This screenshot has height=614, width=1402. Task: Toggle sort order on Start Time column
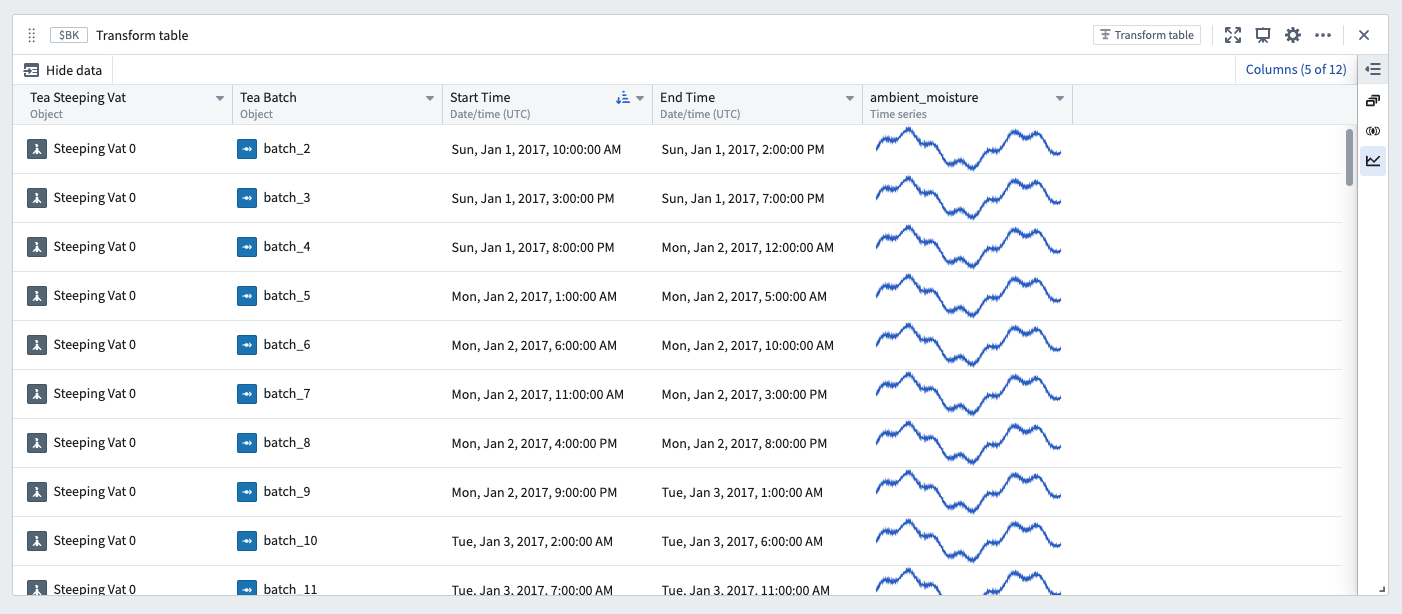(x=623, y=96)
